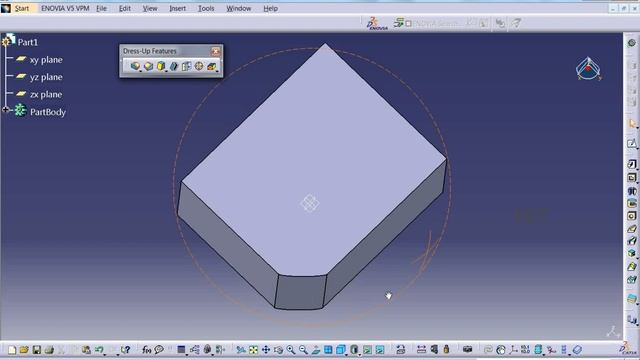Click the Shading view mode icon

pyautogui.click(x=354, y=350)
